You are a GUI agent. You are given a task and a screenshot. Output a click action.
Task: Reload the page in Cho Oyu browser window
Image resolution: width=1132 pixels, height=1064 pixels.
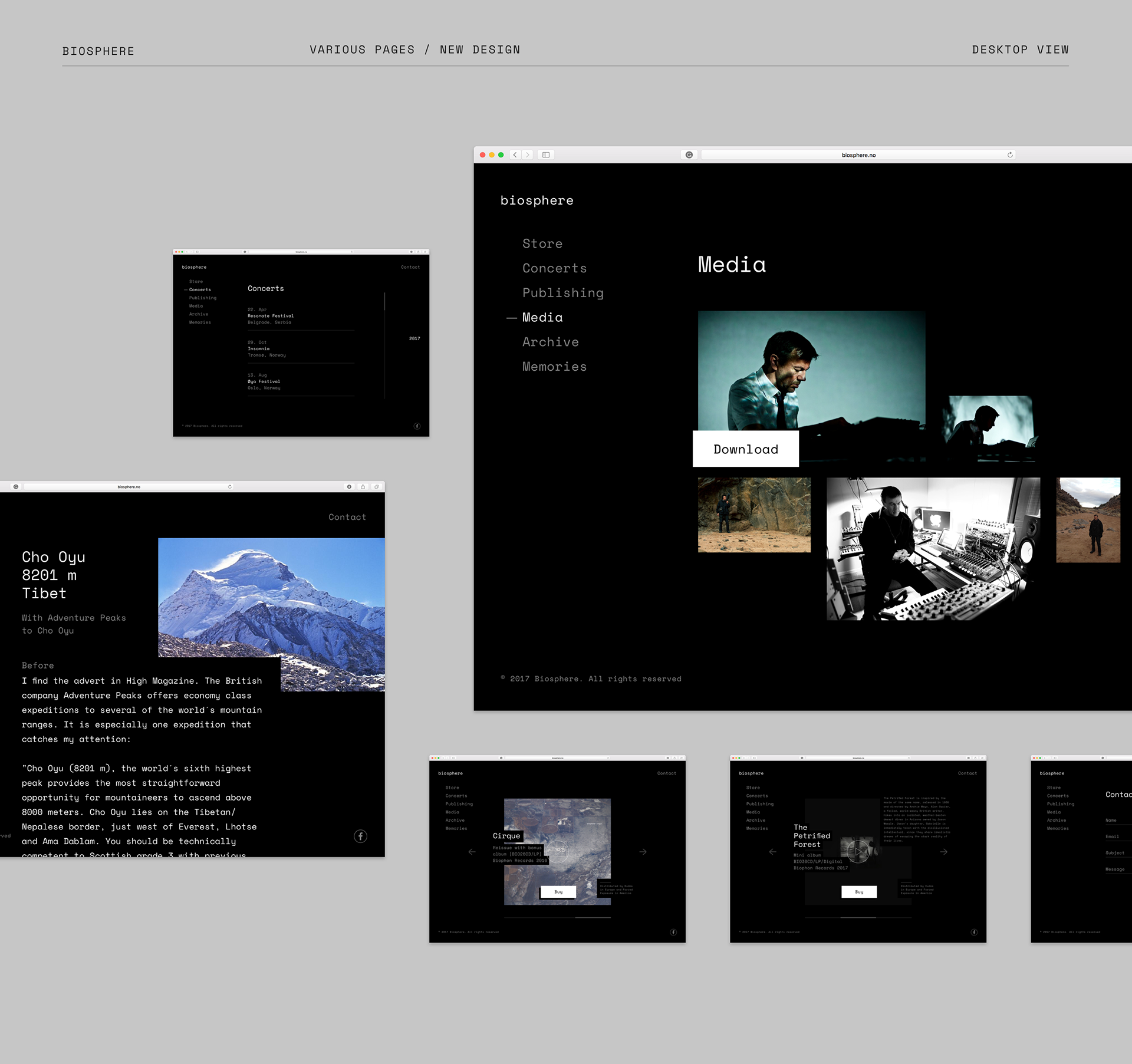click(230, 487)
